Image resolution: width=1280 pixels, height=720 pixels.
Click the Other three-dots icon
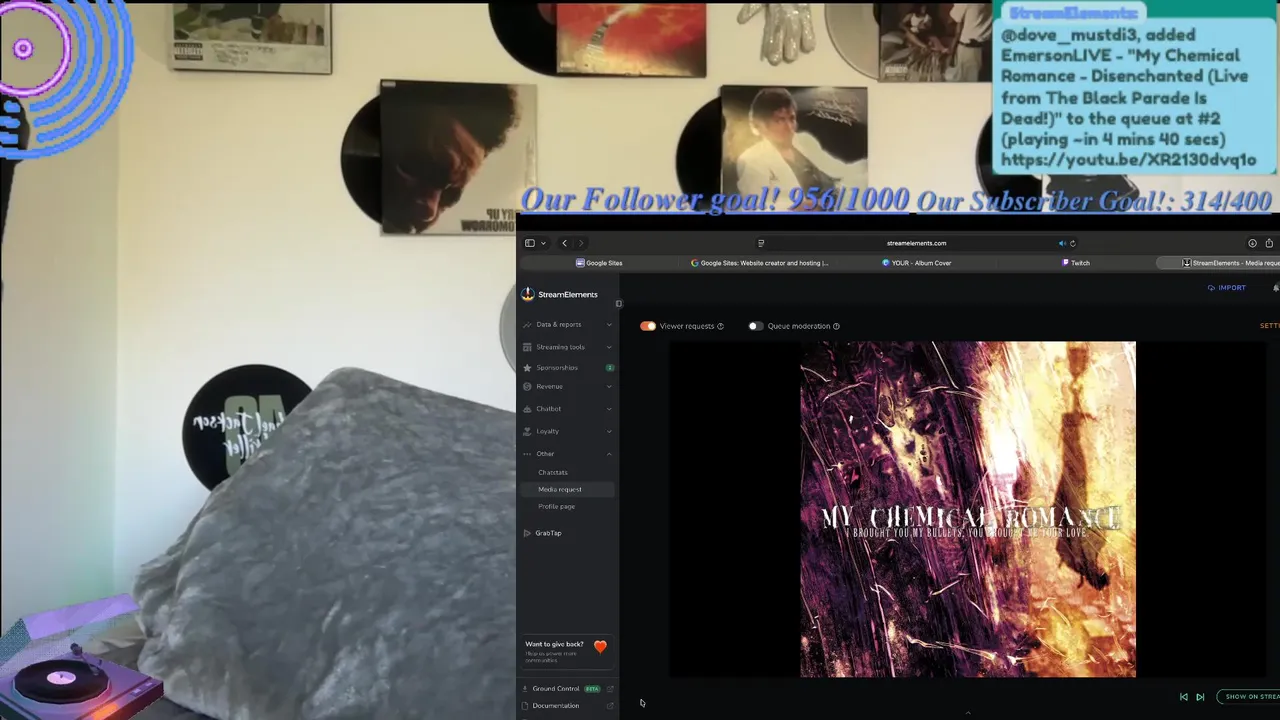527,454
